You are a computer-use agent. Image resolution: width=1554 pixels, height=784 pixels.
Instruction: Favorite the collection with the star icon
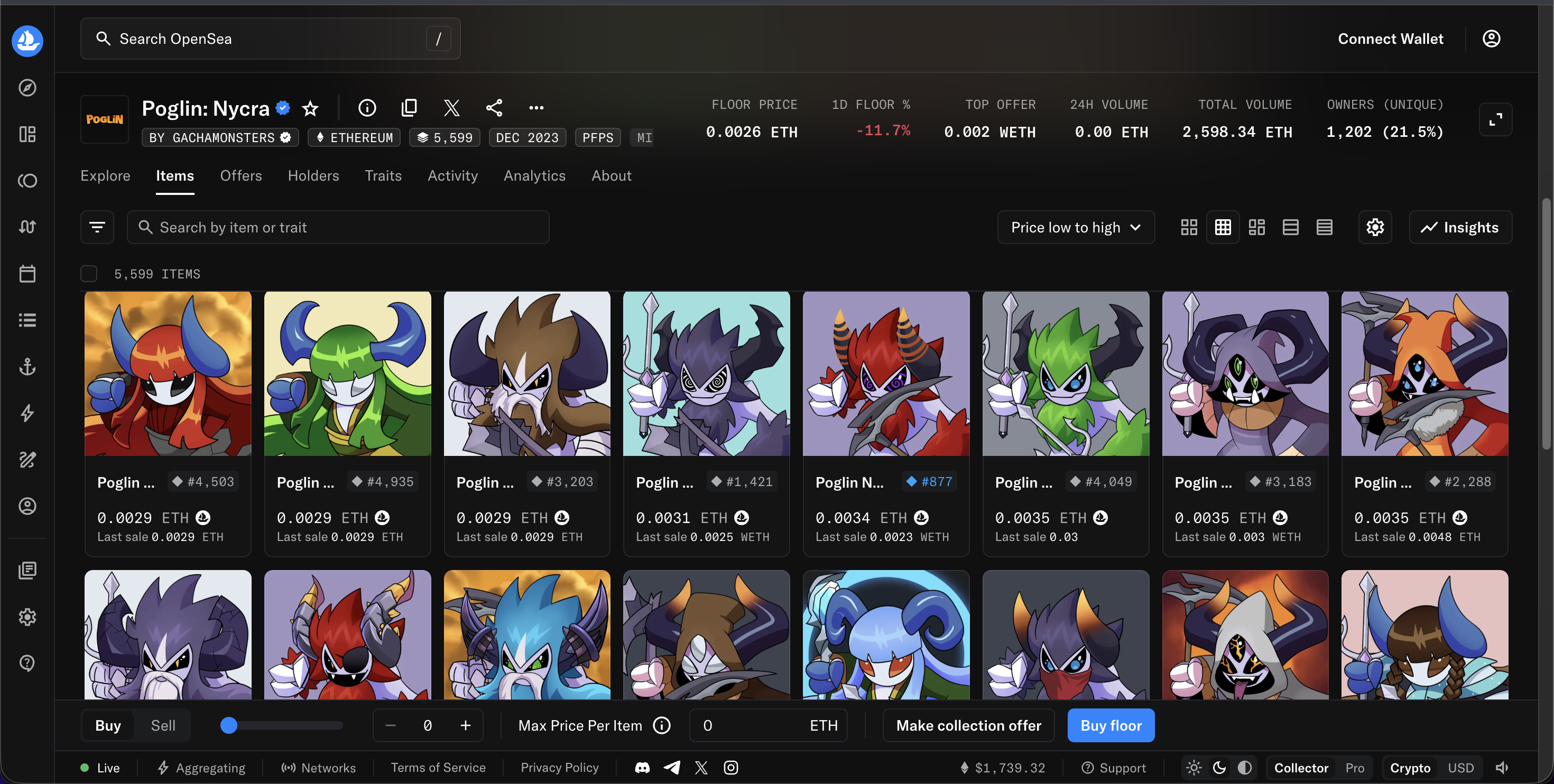[310, 108]
